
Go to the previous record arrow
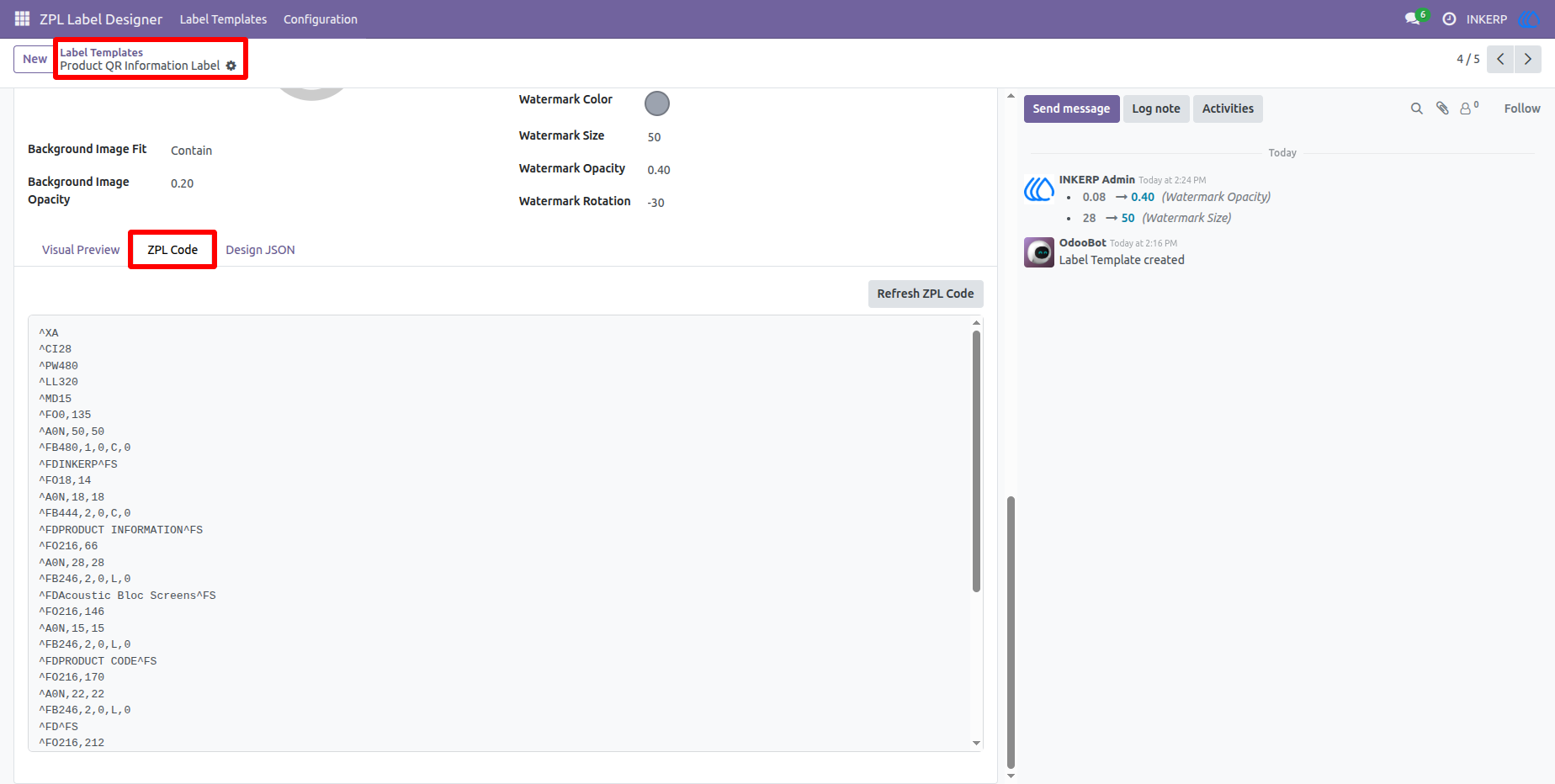click(x=1500, y=59)
